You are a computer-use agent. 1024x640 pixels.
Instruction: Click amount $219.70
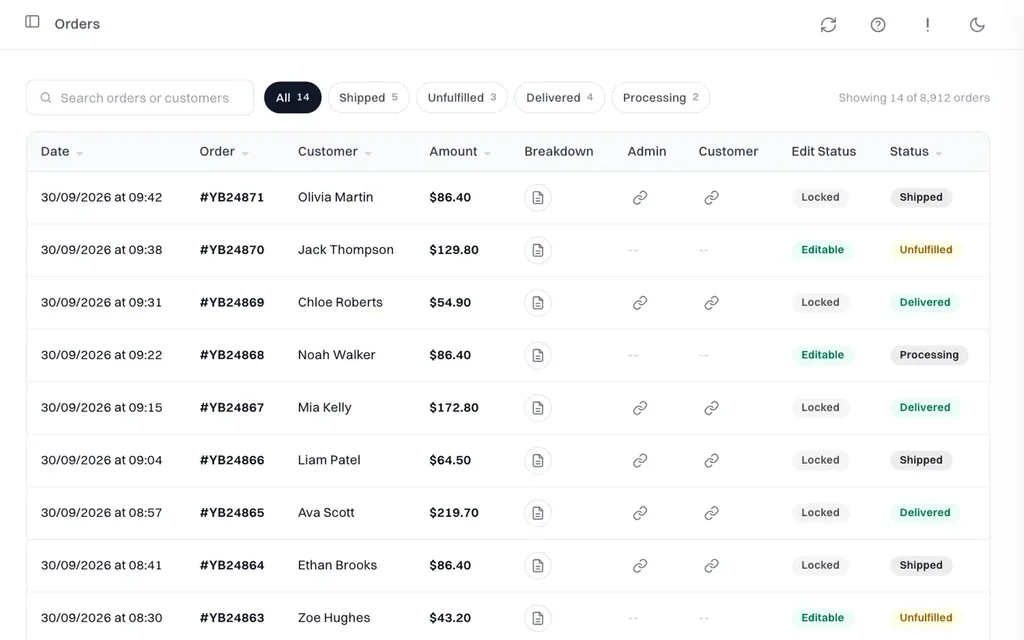pos(454,513)
